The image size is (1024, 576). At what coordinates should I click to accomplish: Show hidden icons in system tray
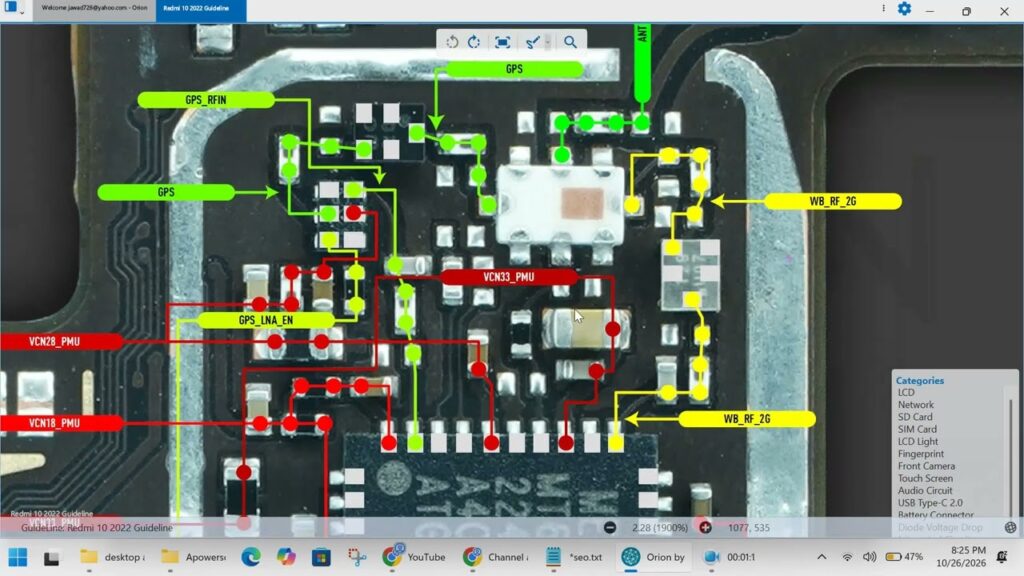tap(822, 557)
